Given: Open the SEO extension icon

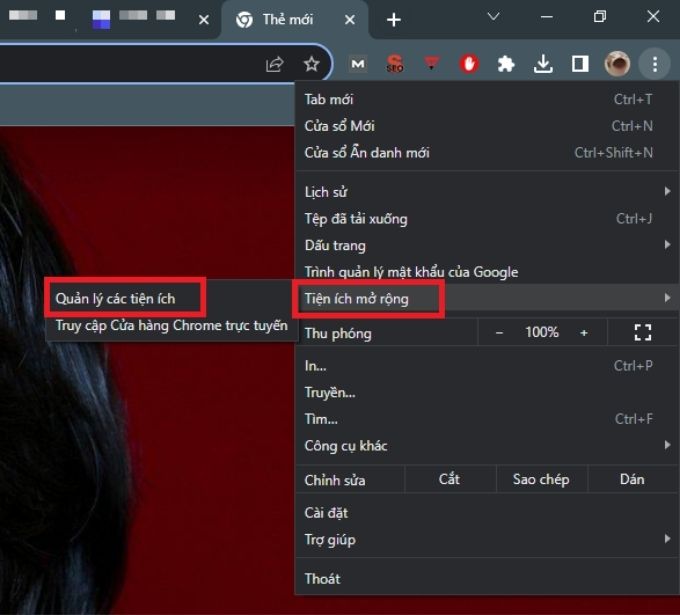Looking at the screenshot, I should 395,64.
